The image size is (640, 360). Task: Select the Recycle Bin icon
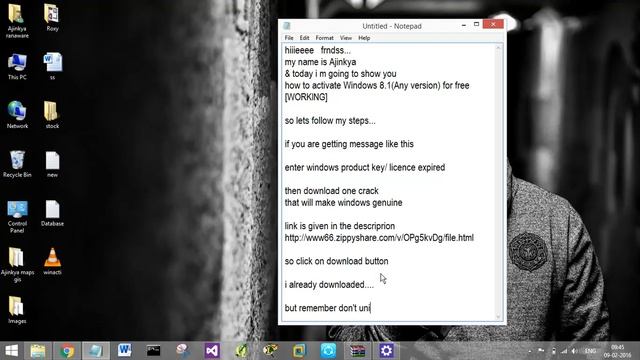pos(17,164)
